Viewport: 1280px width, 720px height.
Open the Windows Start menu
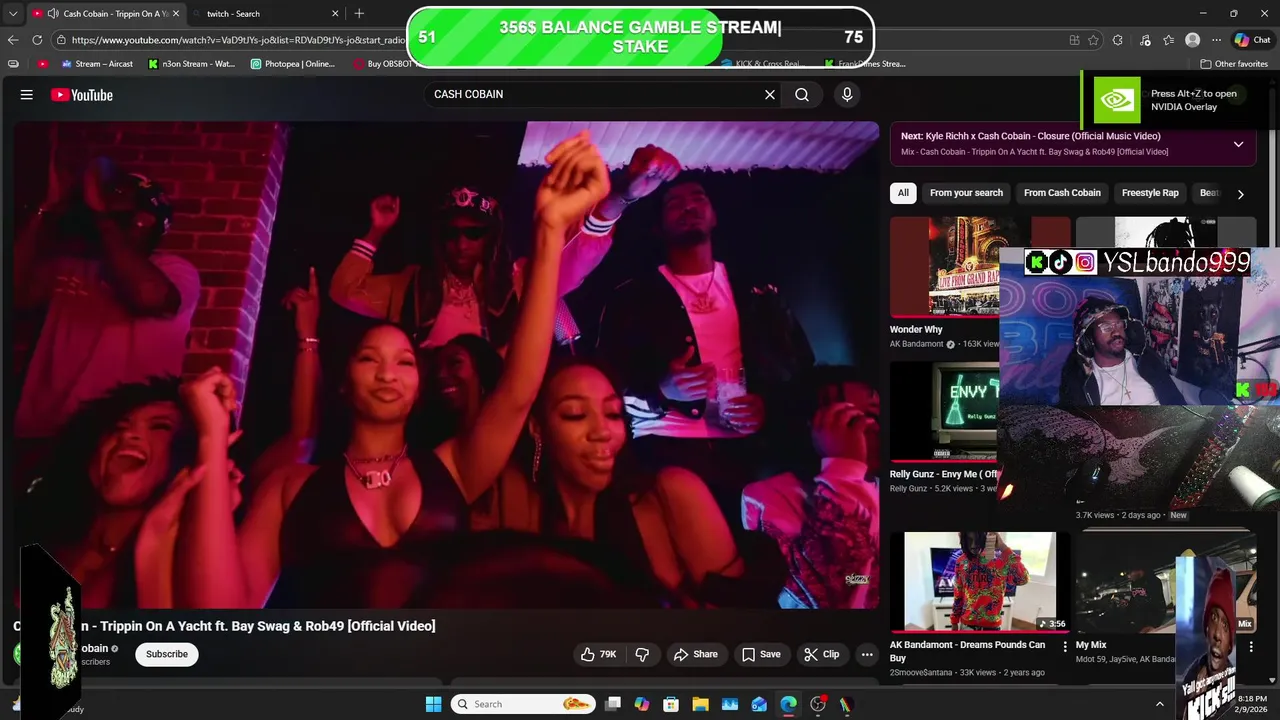click(x=433, y=704)
